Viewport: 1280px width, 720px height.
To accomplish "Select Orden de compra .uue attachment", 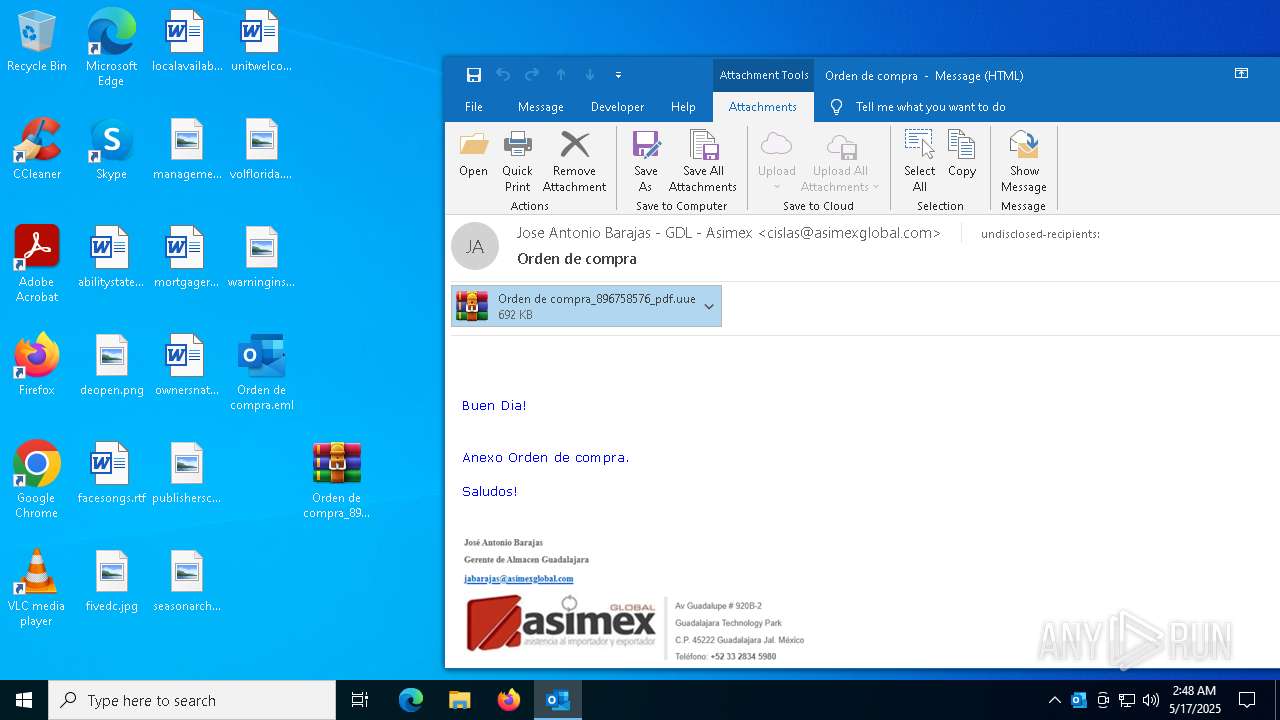I will [x=586, y=306].
